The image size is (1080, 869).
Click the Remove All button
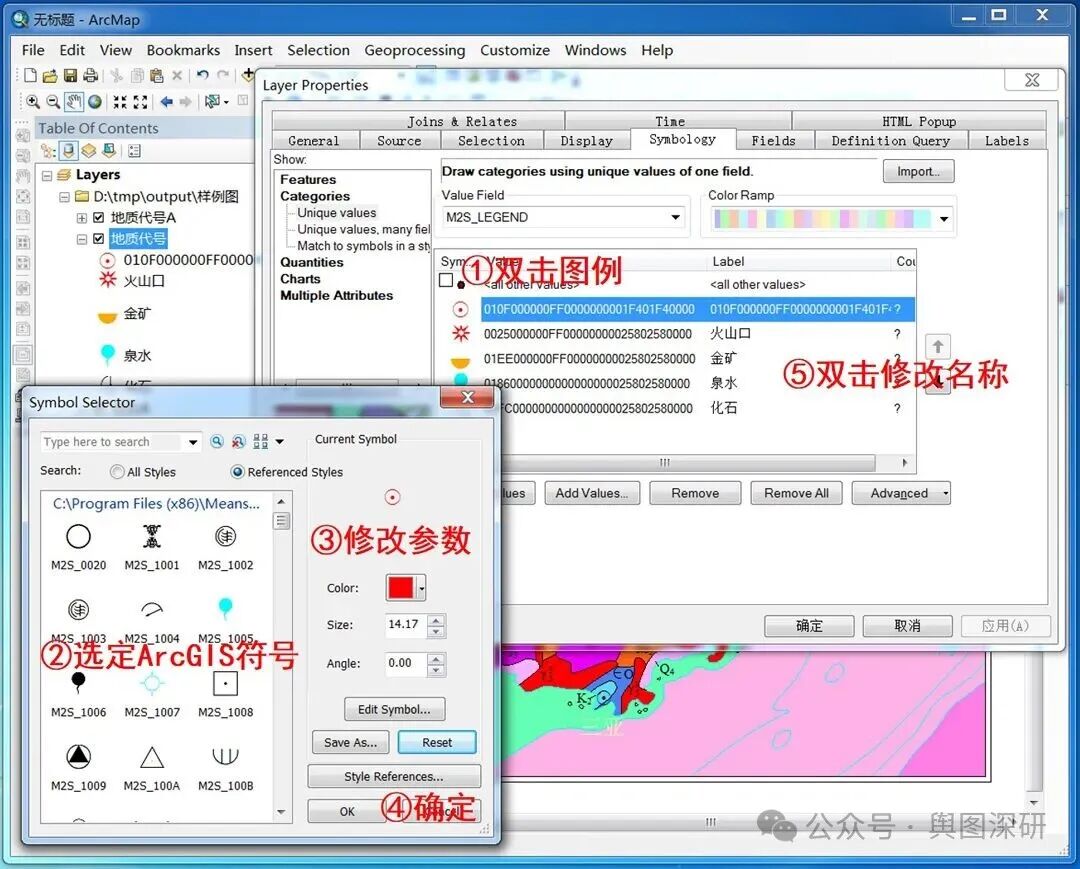(x=796, y=493)
